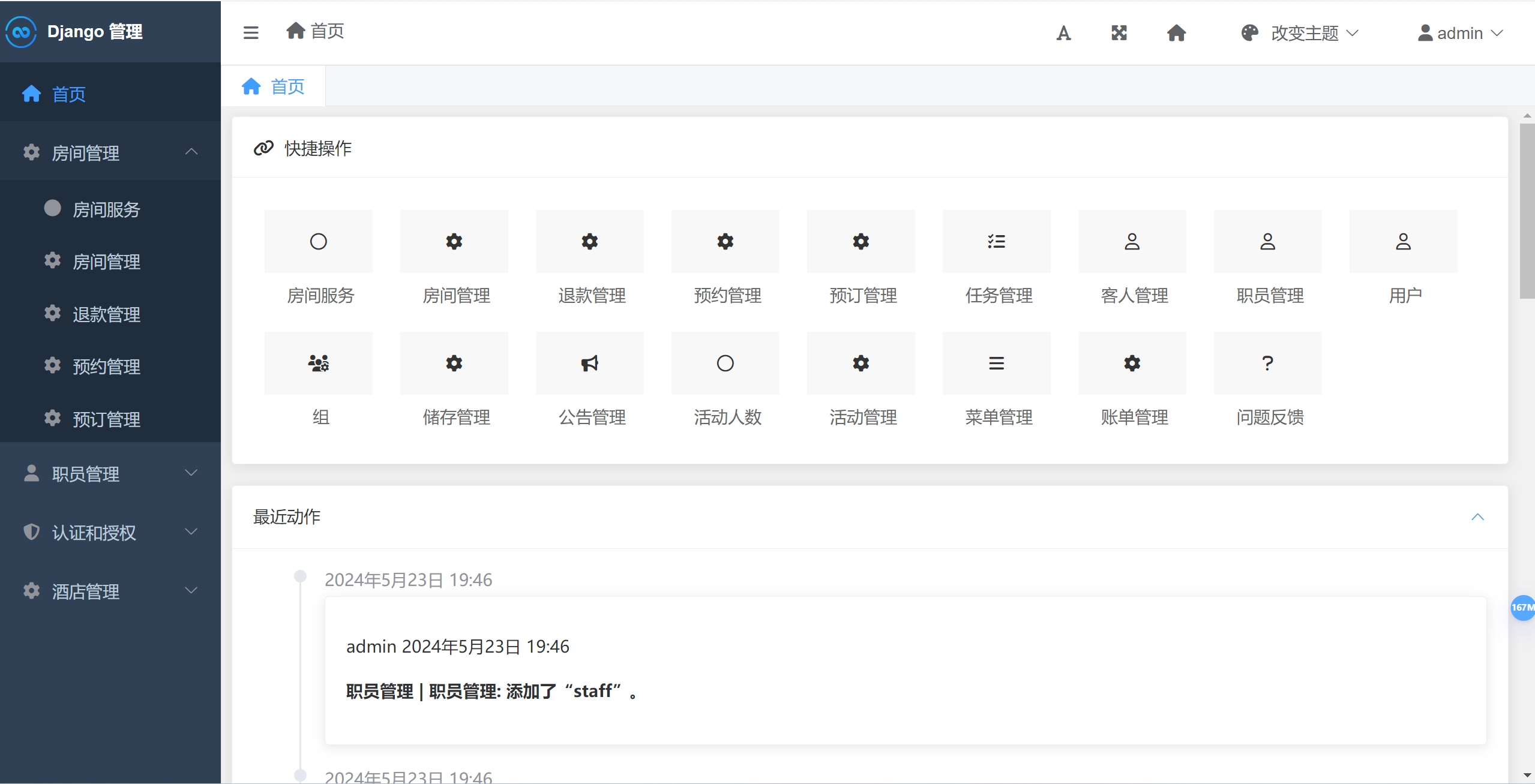This screenshot has height=784, width=1535.
Task: Click the 账单管理 gear icon
Action: 1132,364
